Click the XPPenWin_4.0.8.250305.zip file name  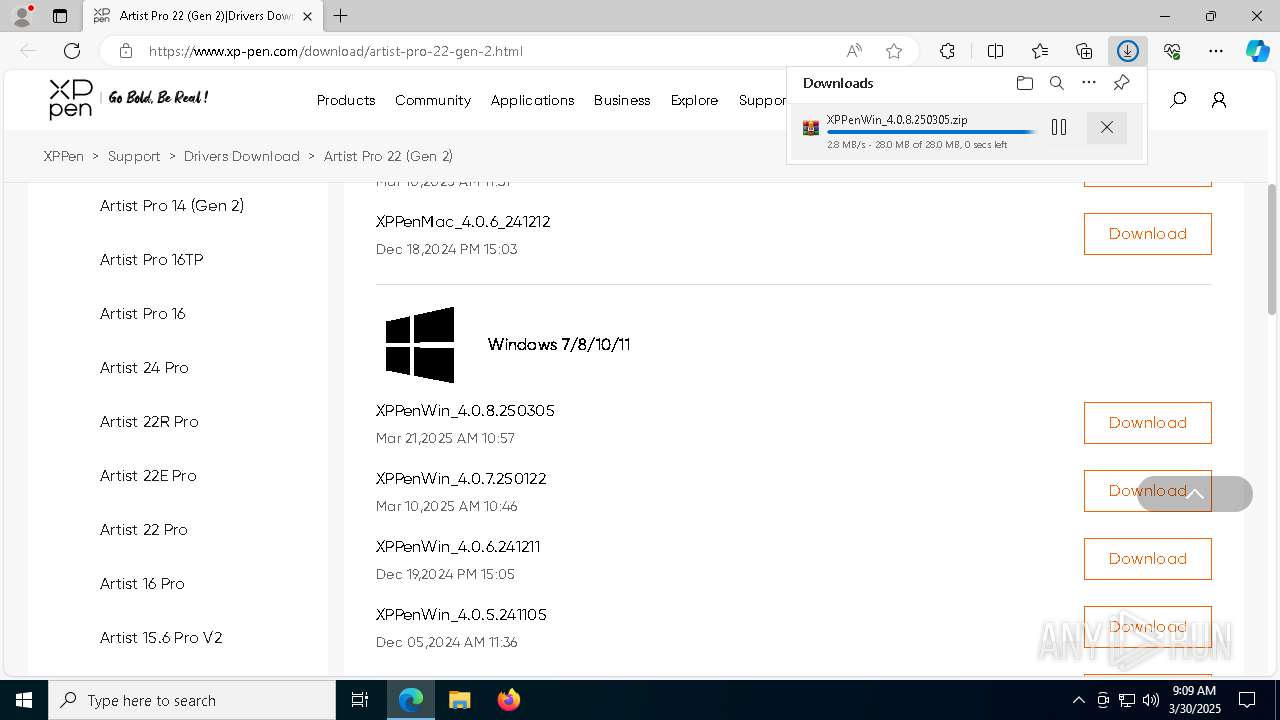click(x=897, y=120)
